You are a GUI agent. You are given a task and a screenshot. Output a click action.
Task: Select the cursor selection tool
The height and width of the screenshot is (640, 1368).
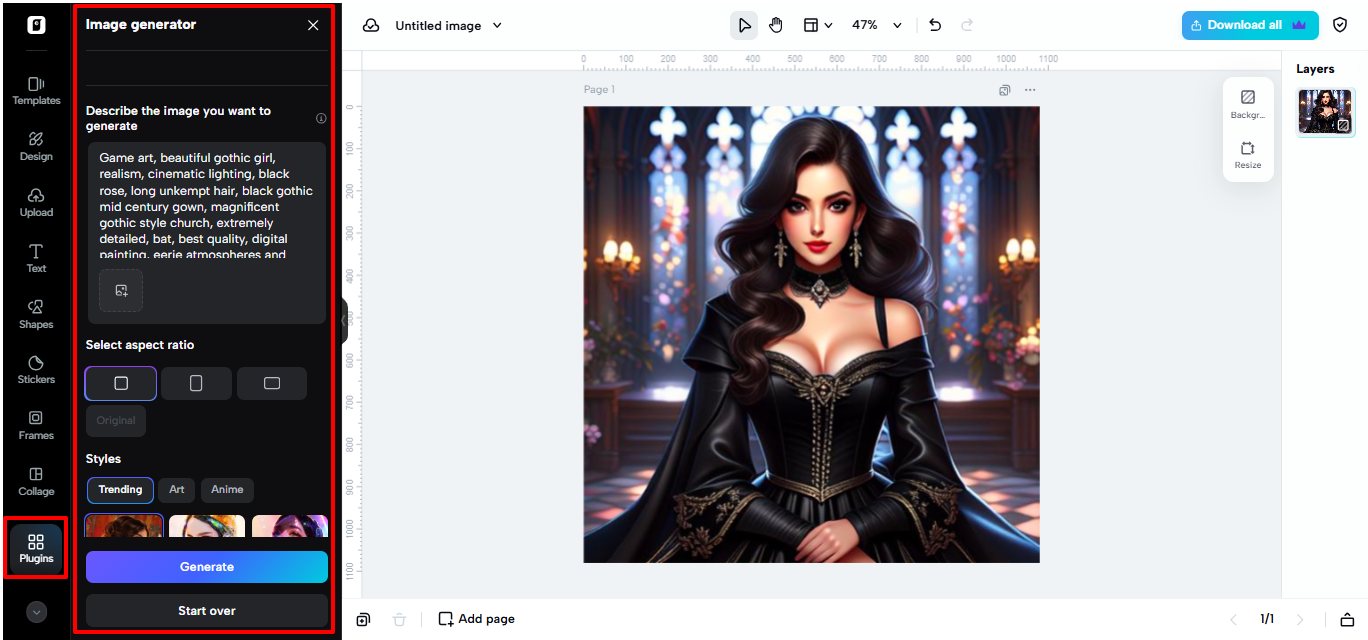point(743,25)
